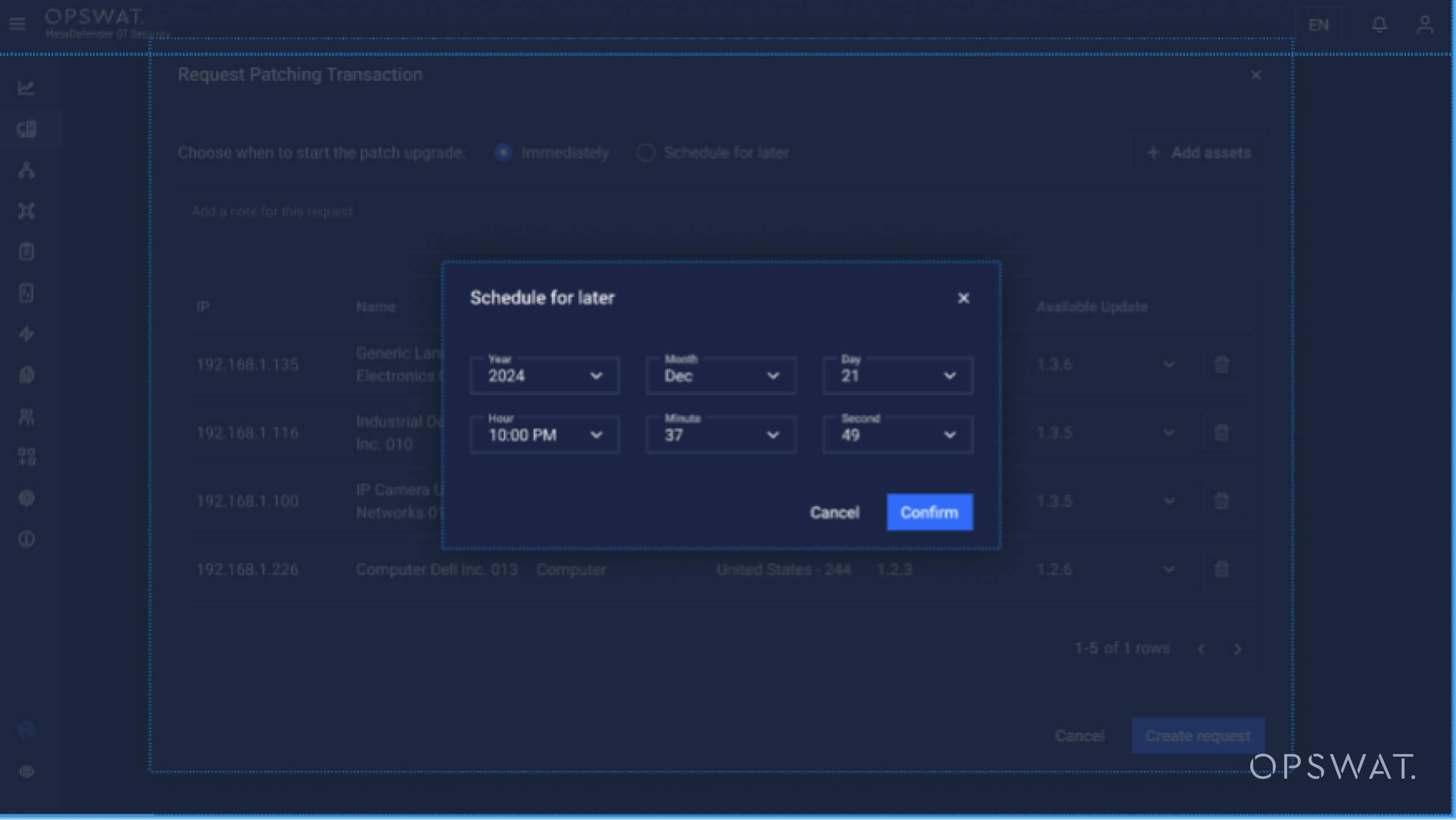Click the notifications bell icon

pyautogui.click(x=1379, y=25)
